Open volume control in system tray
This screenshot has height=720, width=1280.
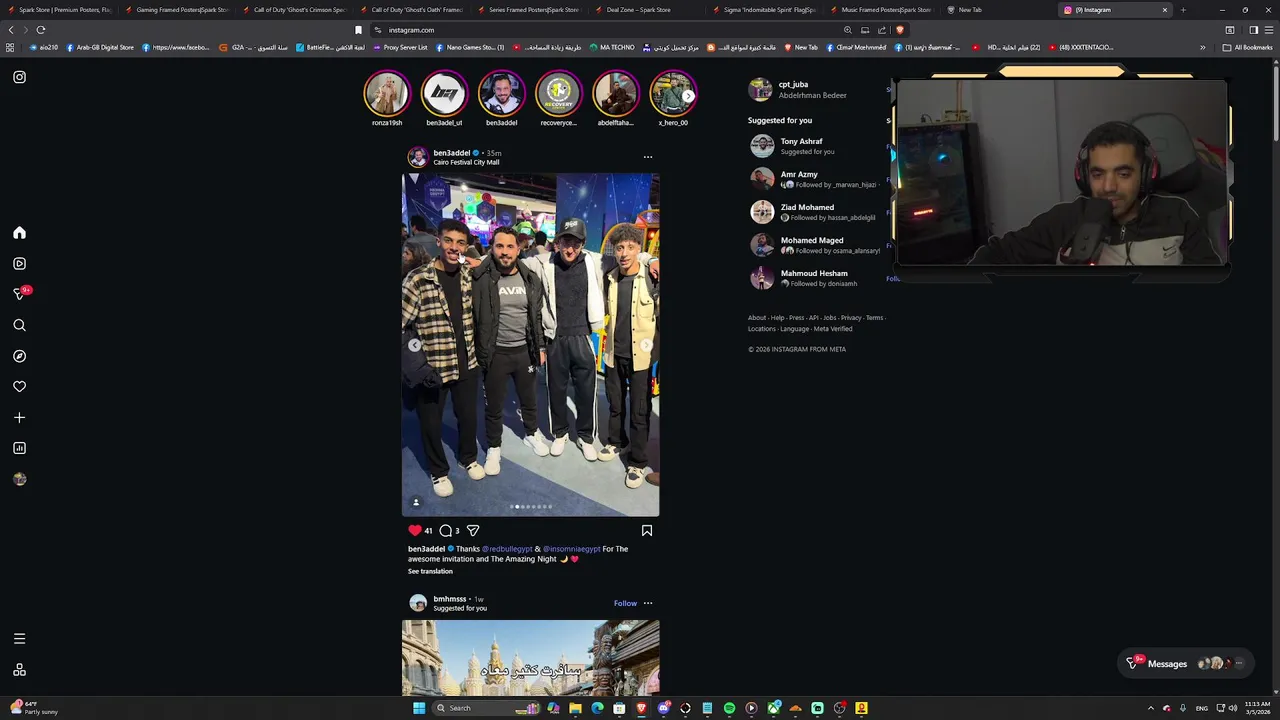point(1233,708)
